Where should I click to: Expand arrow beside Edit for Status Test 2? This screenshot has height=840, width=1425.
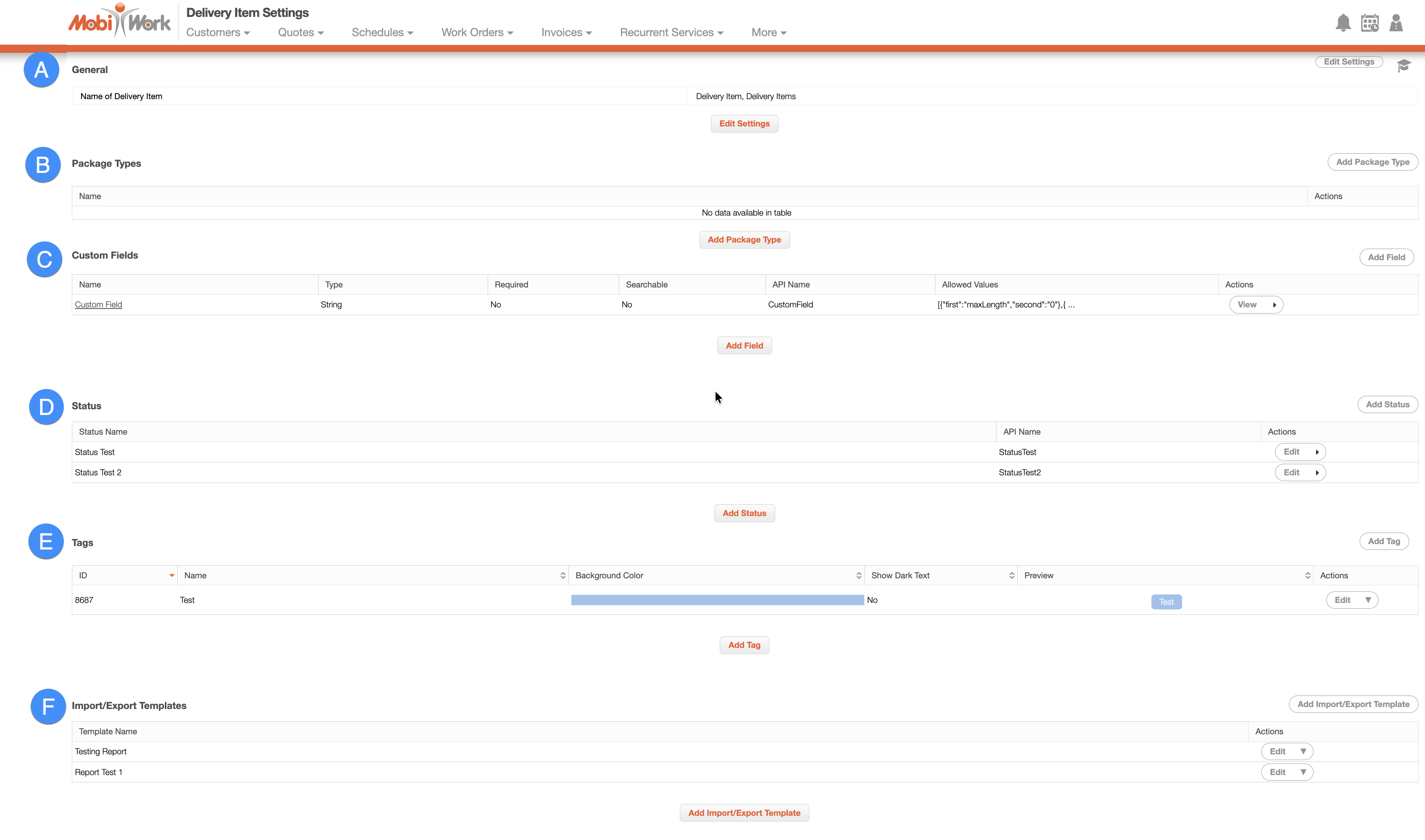click(x=1317, y=473)
